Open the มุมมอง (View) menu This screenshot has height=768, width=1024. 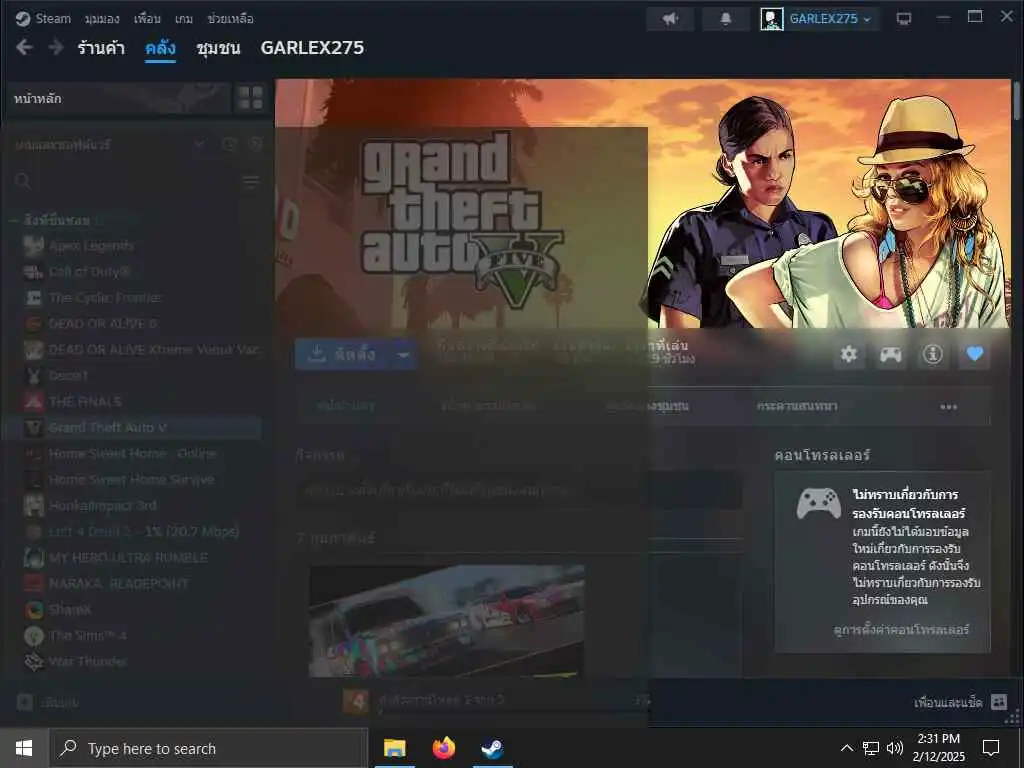(x=102, y=19)
